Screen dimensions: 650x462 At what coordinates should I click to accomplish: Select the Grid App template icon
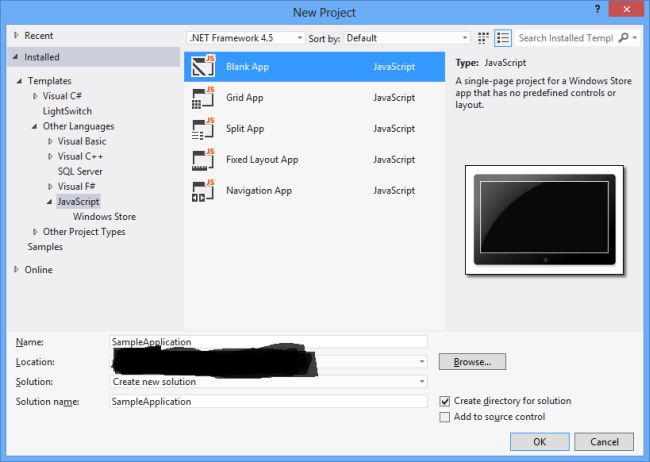pyautogui.click(x=203, y=97)
